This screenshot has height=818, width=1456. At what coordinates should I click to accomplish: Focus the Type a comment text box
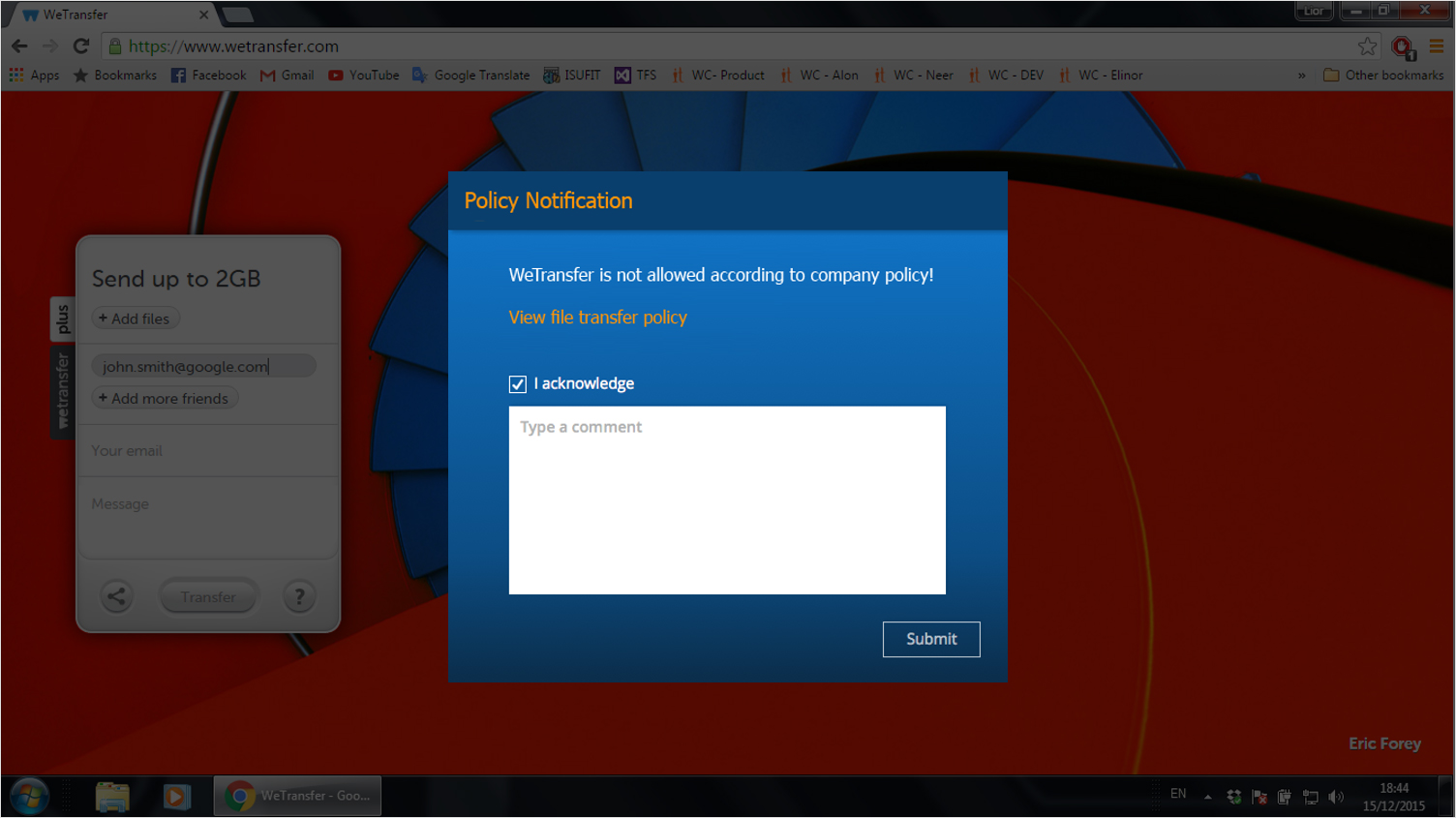[x=727, y=500]
